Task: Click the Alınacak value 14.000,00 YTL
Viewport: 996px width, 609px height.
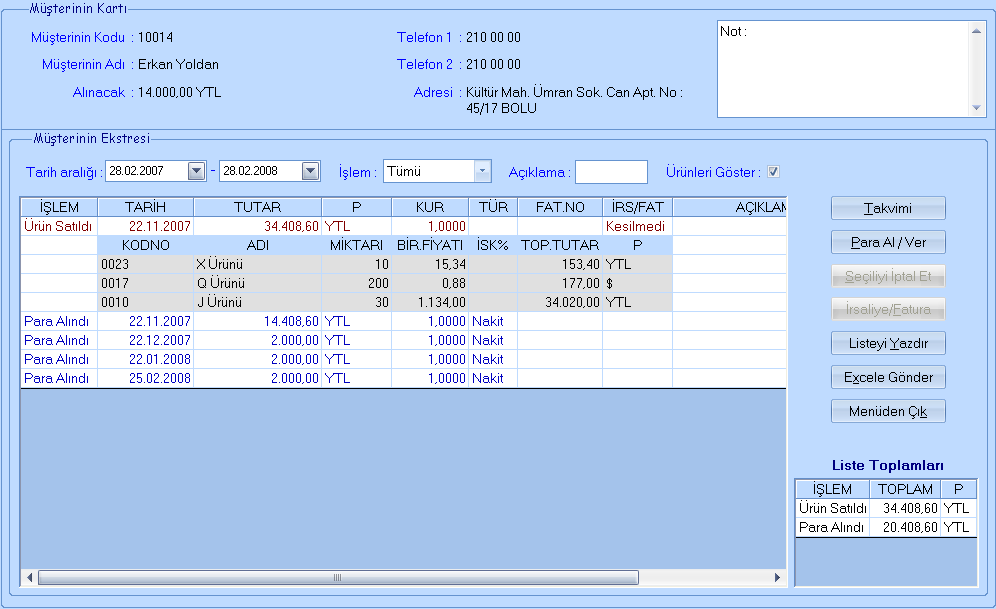Action: [180, 92]
